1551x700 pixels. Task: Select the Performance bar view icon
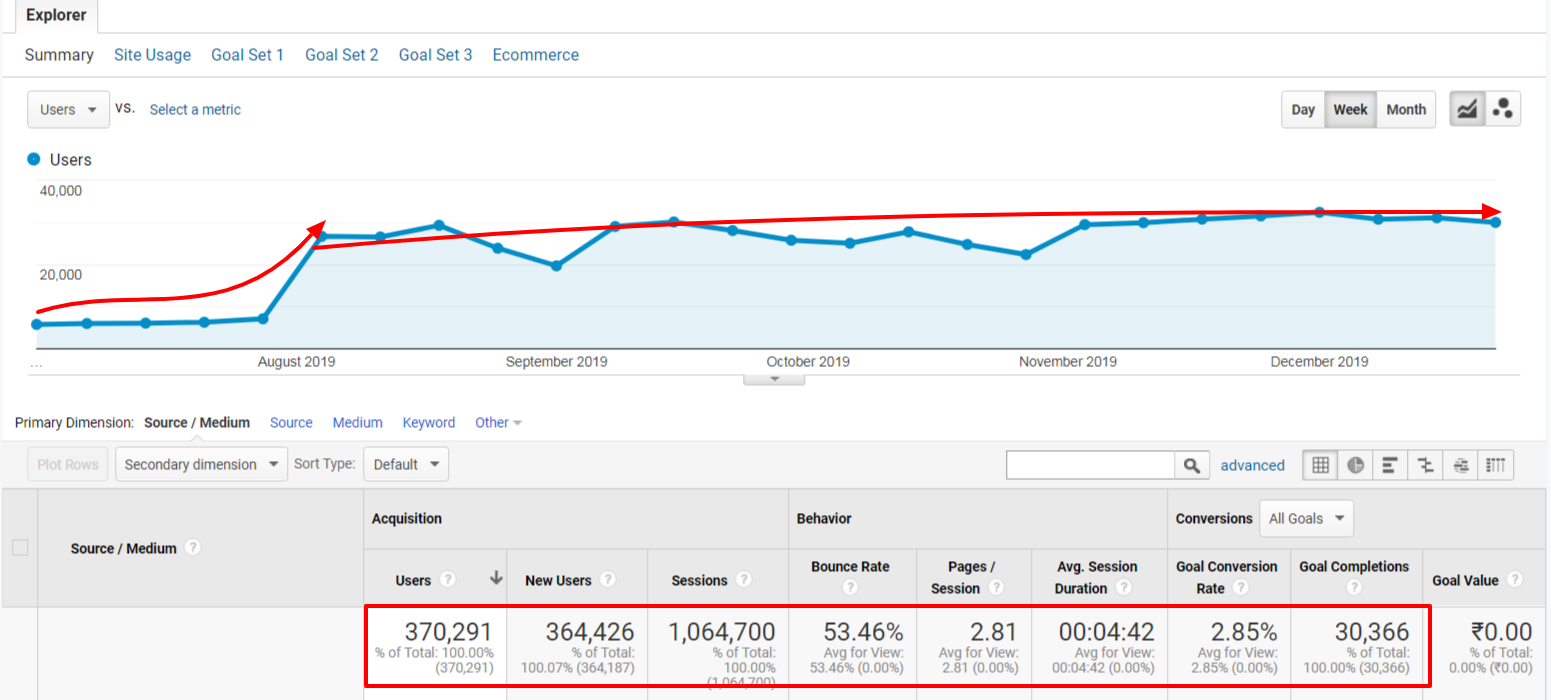coord(1390,465)
